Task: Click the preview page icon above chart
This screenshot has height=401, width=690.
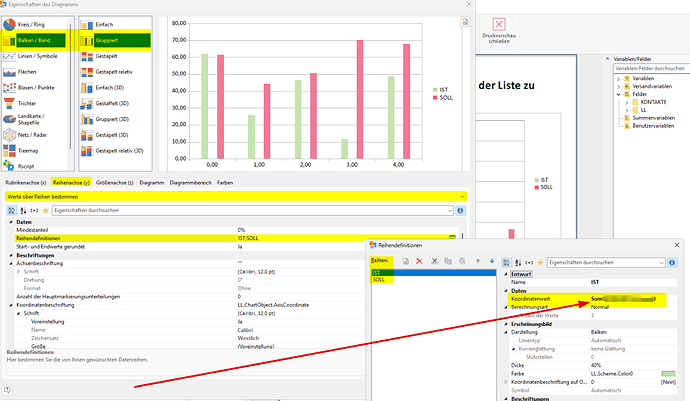Action: [465, 22]
